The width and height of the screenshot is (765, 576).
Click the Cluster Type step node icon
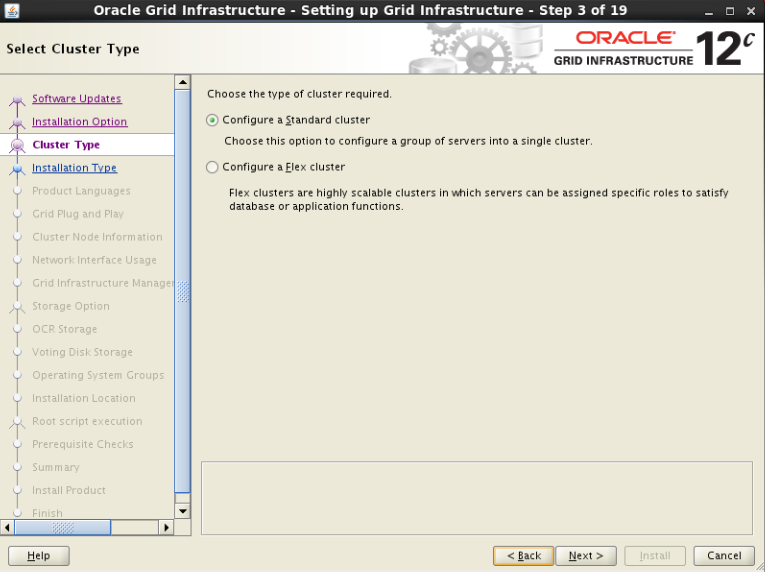point(18,145)
